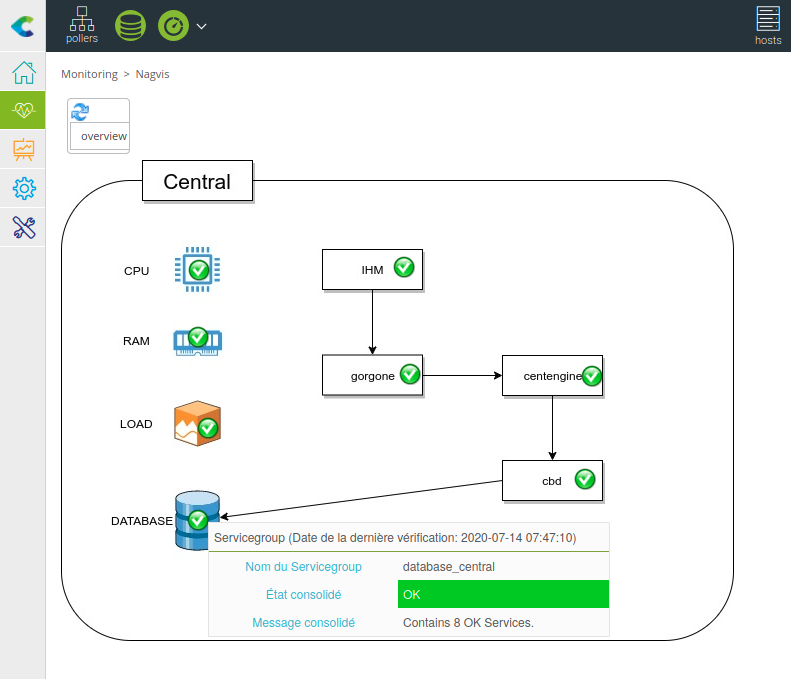Image resolution: width=791 pixels, height=679 pixels.
Task: Click the green gauge icon in top bar
Action: tap(173, 26)
